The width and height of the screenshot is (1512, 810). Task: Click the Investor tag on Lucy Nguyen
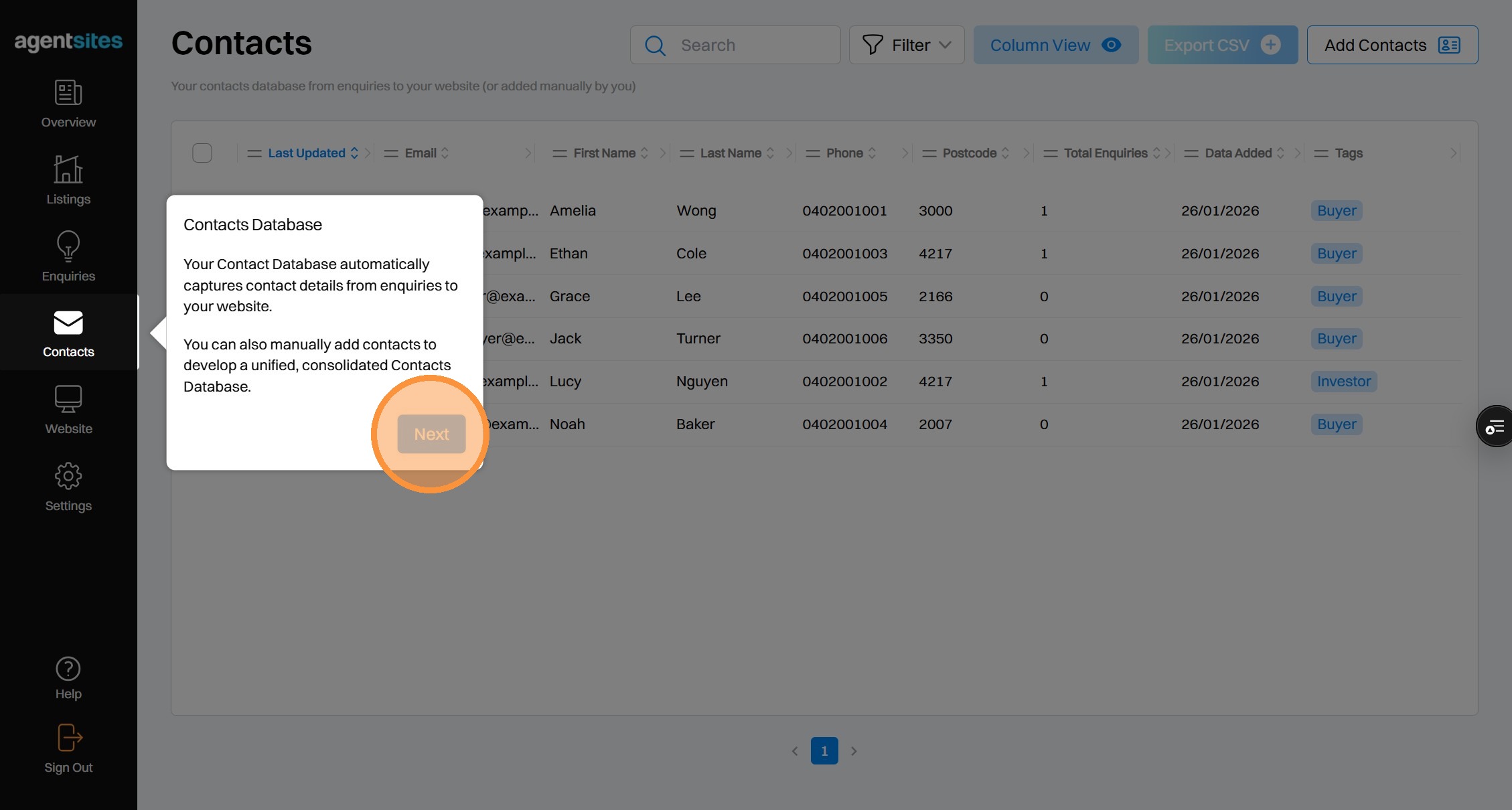click(x=1343, y=382)
